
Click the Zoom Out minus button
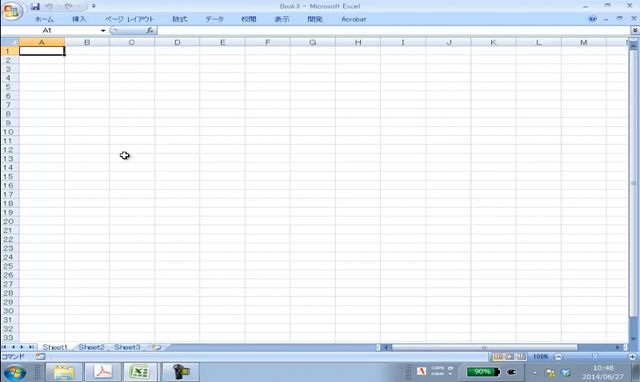558,357
